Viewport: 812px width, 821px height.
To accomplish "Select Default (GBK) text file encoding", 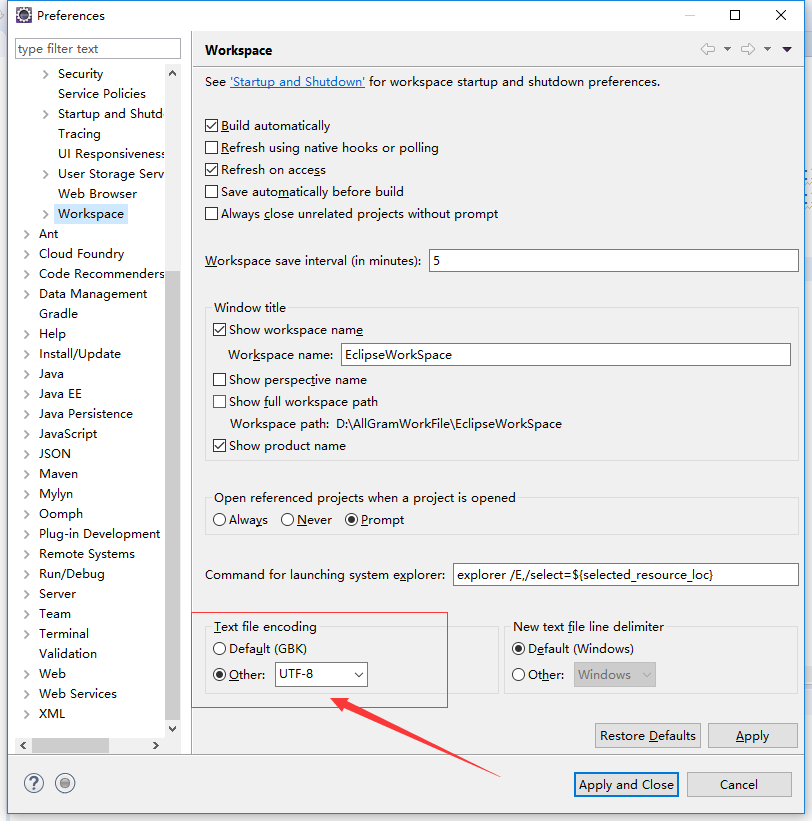I will 219,649.
